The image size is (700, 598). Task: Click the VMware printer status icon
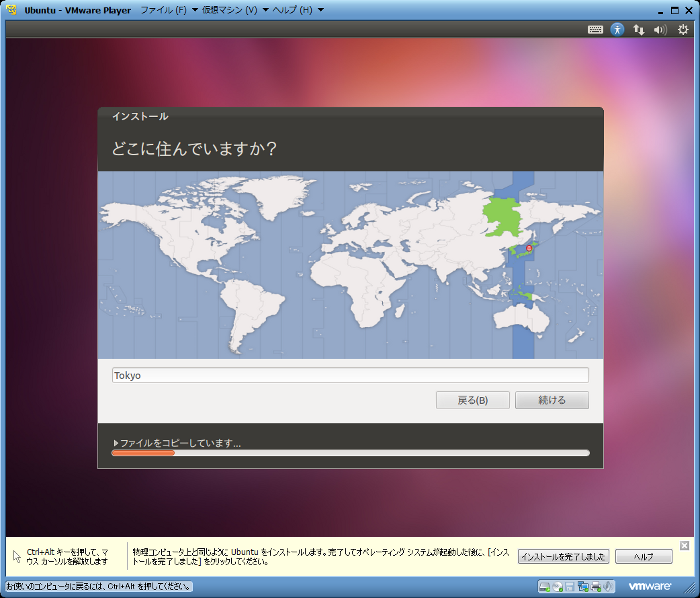596,587
